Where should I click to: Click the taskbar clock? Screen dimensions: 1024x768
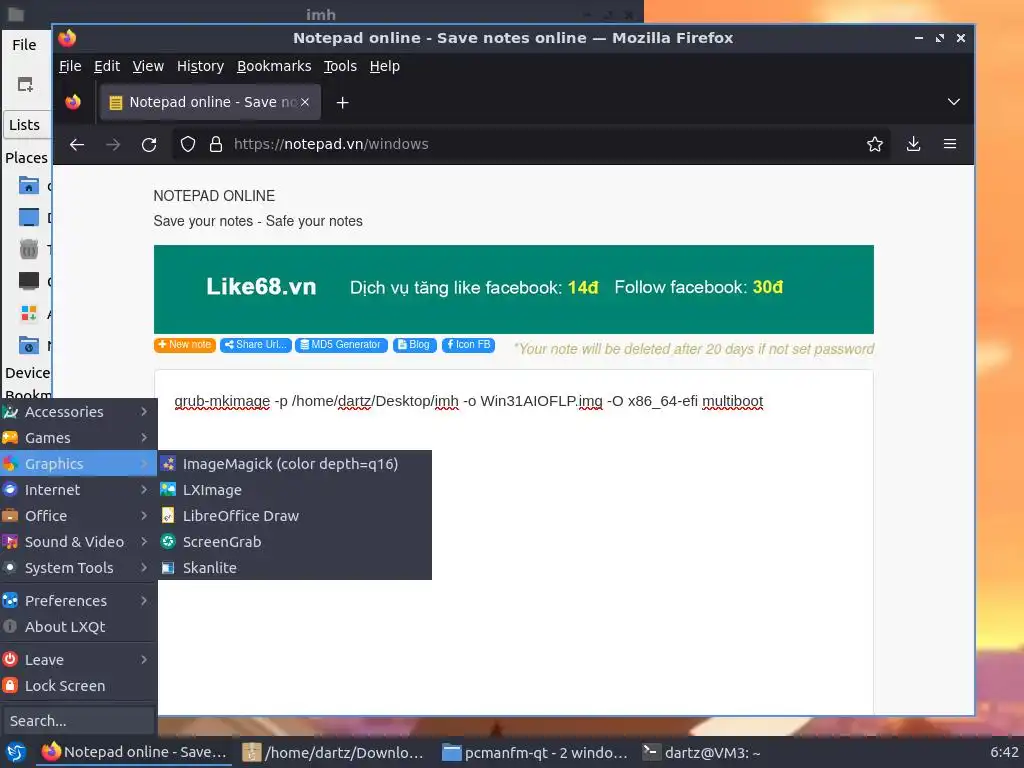[x=1004, y=752]
